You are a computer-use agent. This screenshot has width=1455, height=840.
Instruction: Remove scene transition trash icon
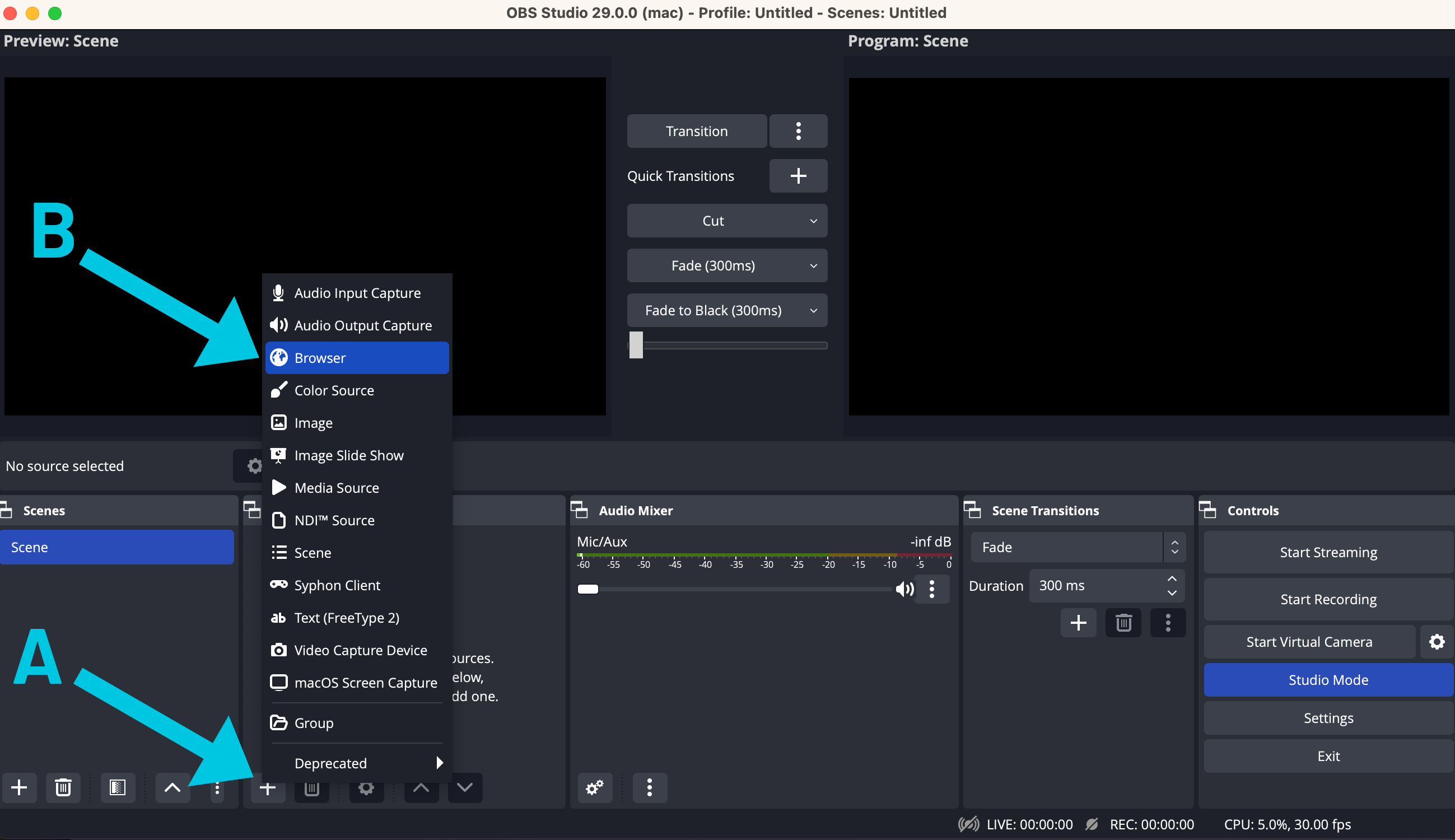coord(1123,623)
